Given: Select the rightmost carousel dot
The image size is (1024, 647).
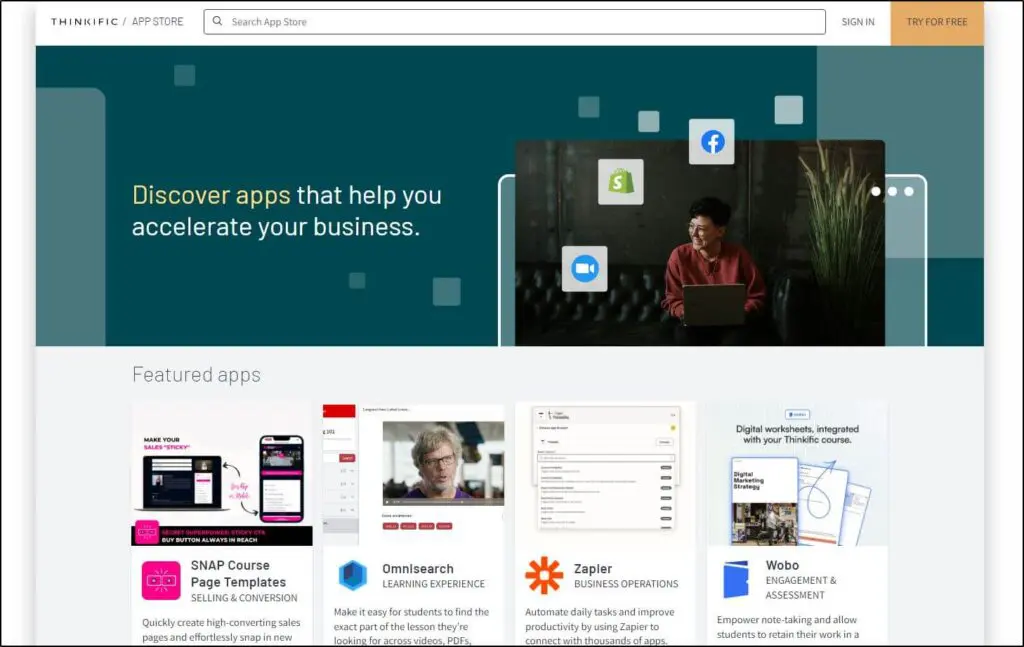Looking at the screenshot, I should 908,190.
